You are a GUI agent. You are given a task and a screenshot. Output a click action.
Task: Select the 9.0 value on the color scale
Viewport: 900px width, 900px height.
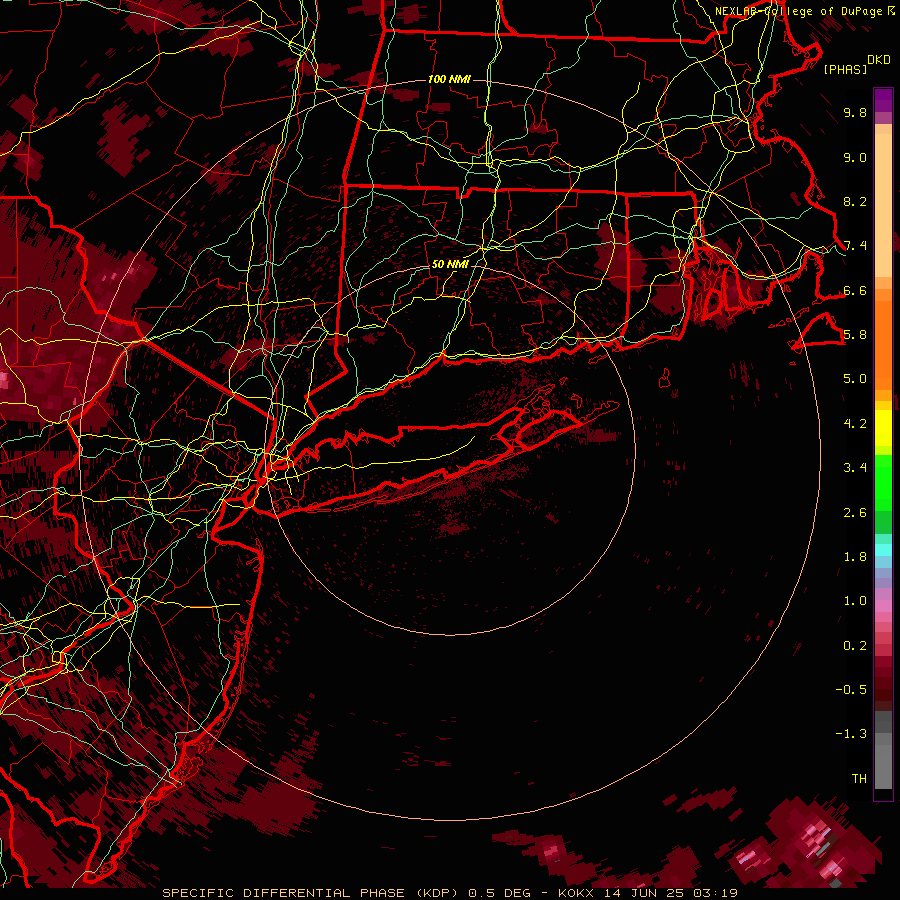pyautogui.click(x=855, y=157)
